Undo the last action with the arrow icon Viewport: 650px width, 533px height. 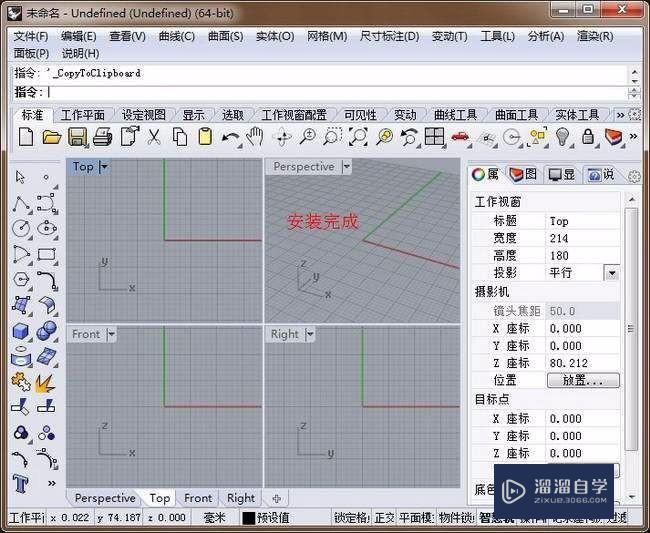(x=230, y=137)
